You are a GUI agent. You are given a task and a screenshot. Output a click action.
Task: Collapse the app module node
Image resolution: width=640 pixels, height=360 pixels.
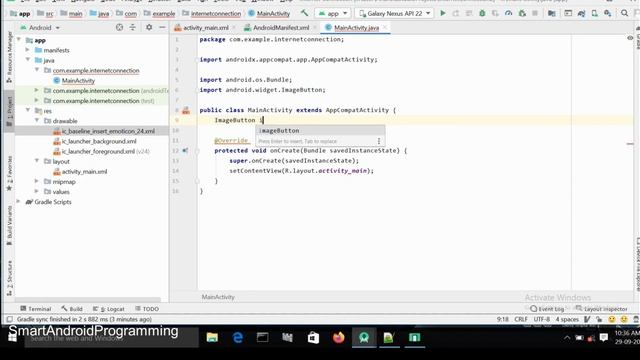[x=19, y=40]
